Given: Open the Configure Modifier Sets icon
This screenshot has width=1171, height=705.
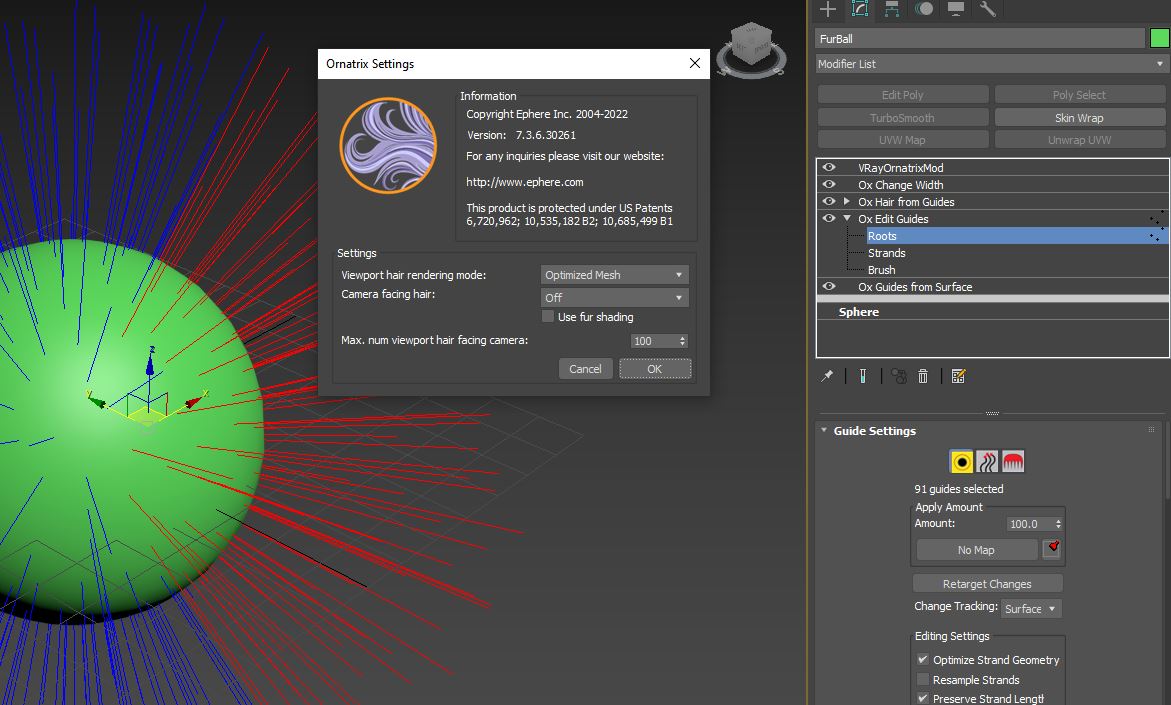Looking at the screenshot, I should [x=958, y=376].
